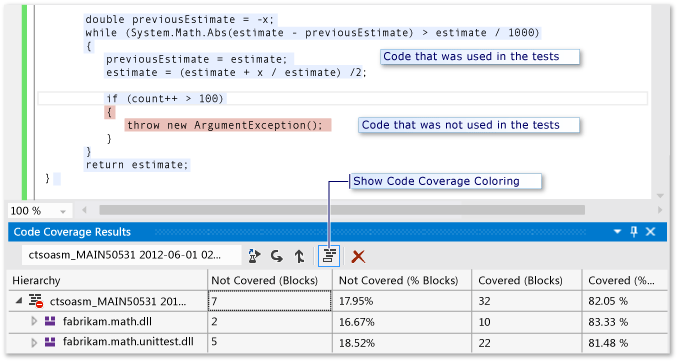The height and width of the screenshot is (362, 678).
Task: Click the cell showing 32 covered blocks
Action: tap(527, 301)
